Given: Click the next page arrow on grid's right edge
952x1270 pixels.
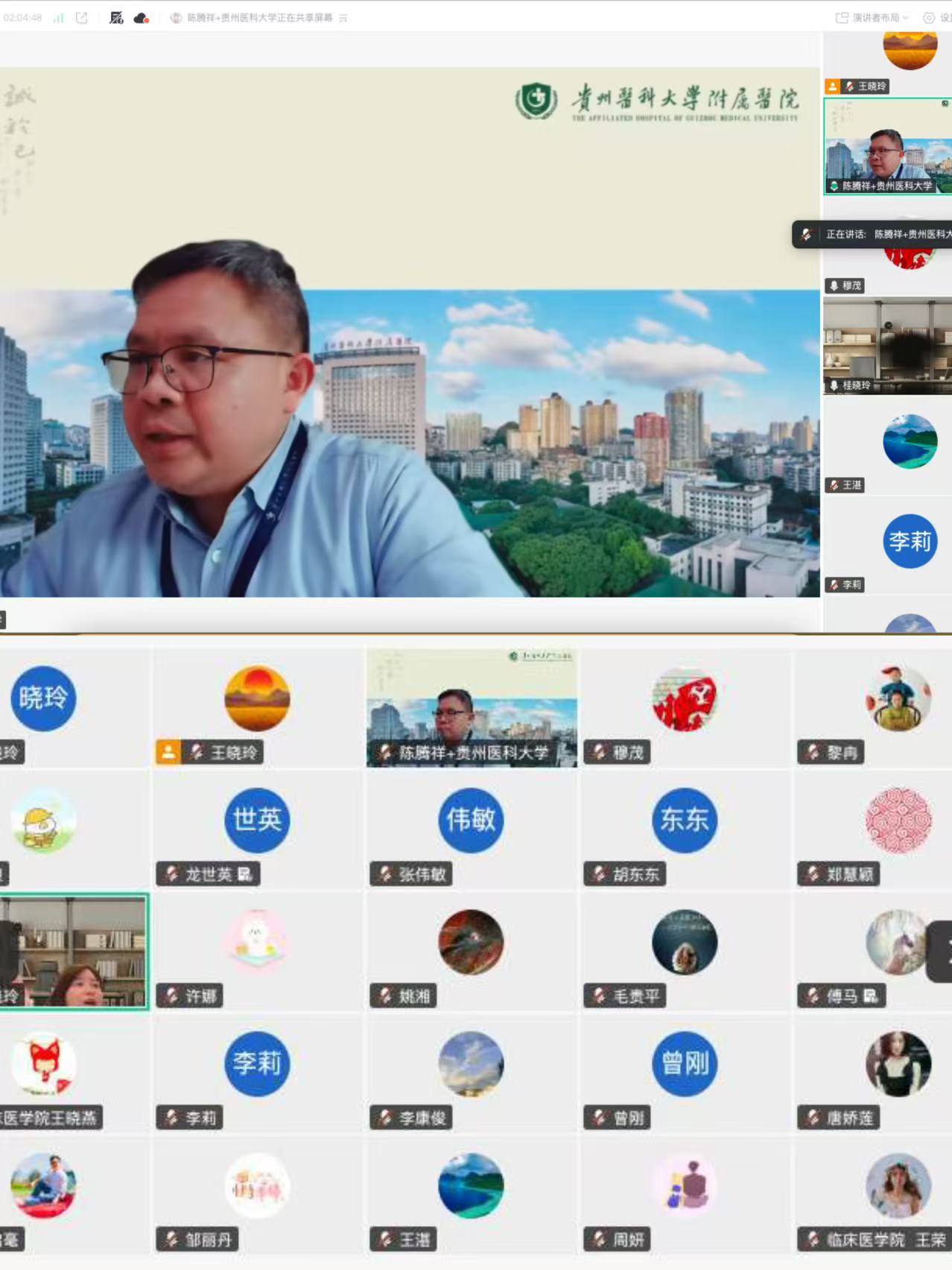Looking at the screenshot, I should (x=942, y=951).
